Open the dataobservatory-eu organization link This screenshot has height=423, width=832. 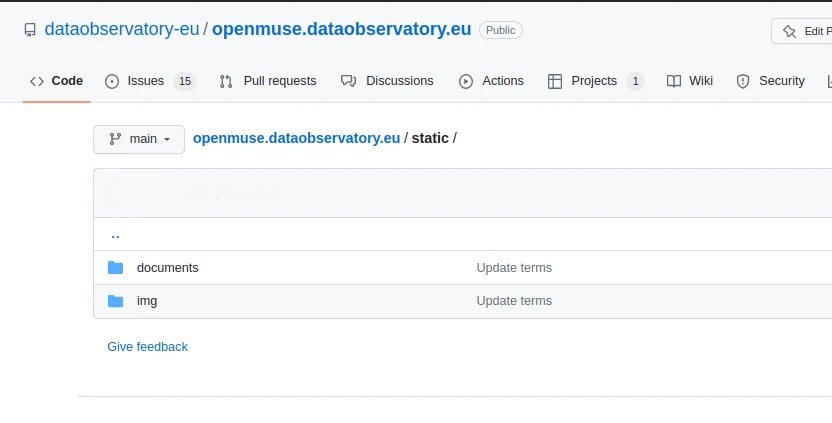[122, 29]
